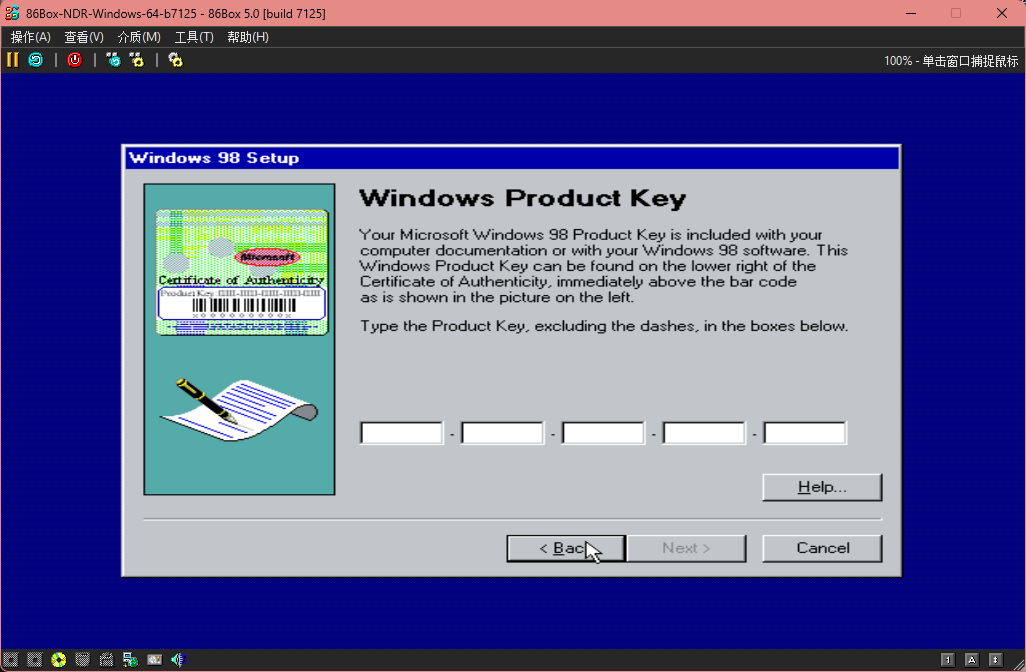Click the first floppy drive status icon

pyautogui.click(x=10, y=660)
